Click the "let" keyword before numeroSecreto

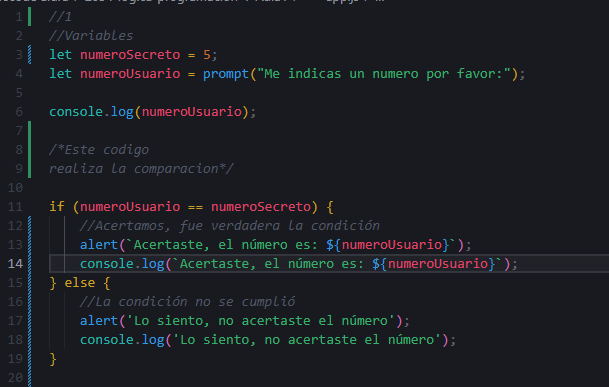tap(60, 55)
